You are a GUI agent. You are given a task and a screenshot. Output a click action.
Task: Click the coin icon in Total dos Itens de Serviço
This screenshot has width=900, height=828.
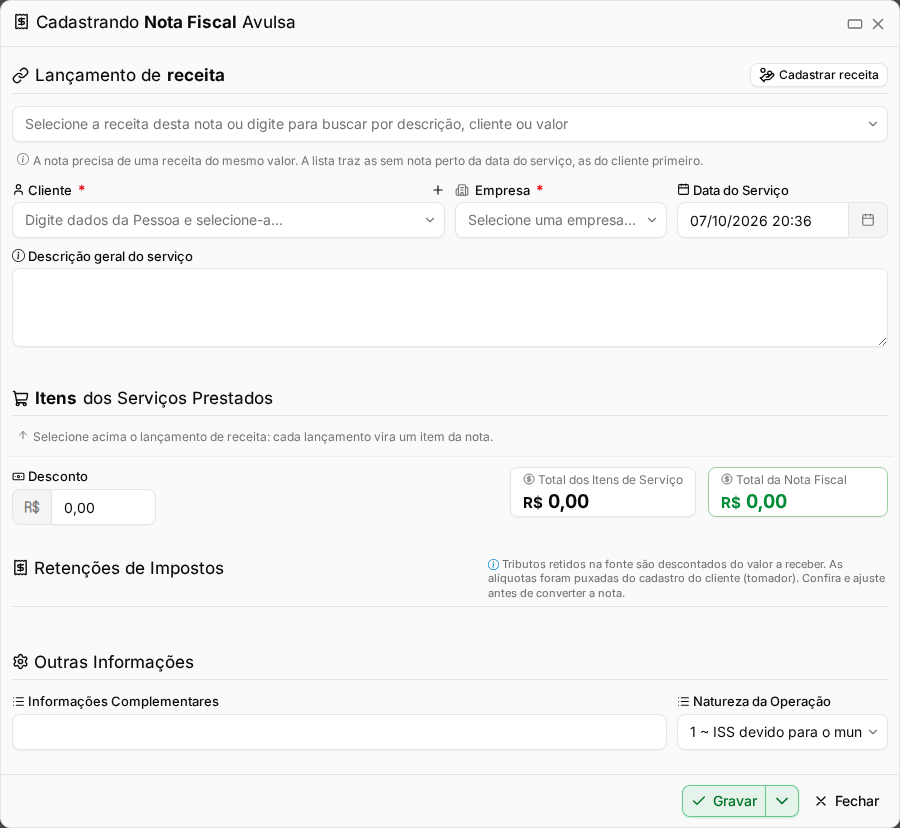(x=529, y=479)
